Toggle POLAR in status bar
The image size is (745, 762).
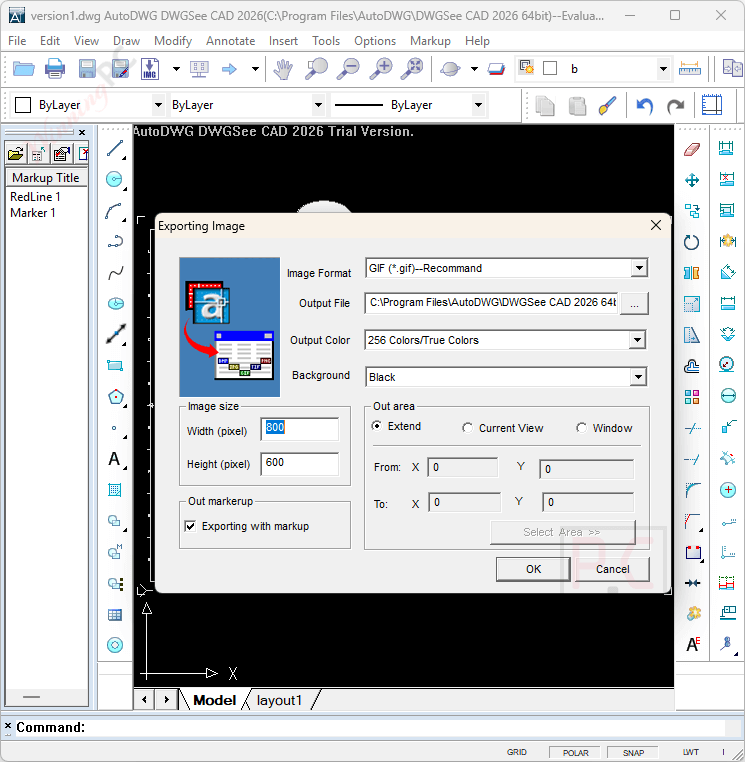(x=575, y=752)
